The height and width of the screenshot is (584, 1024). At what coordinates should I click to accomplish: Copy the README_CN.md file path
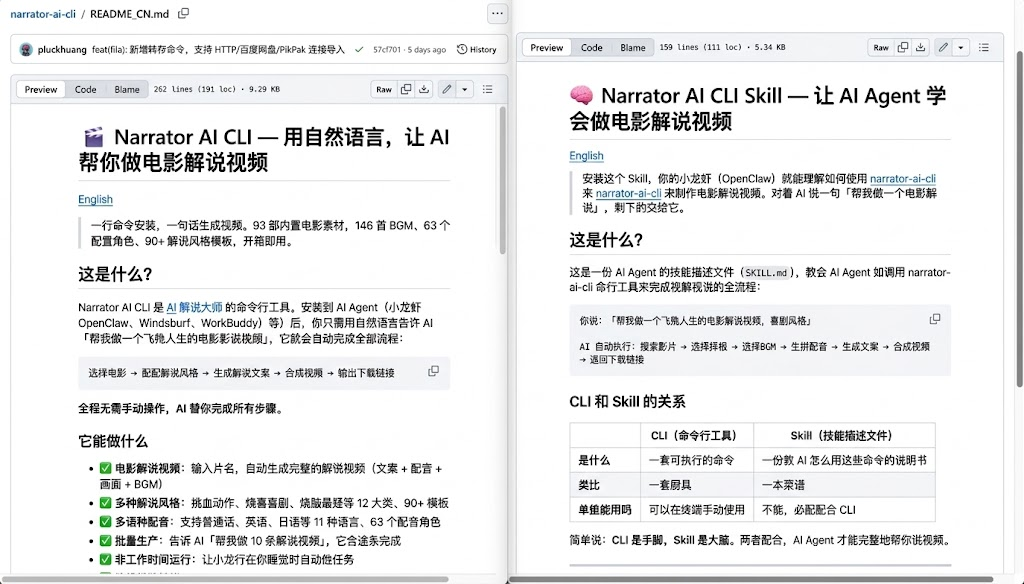(184, 14)
